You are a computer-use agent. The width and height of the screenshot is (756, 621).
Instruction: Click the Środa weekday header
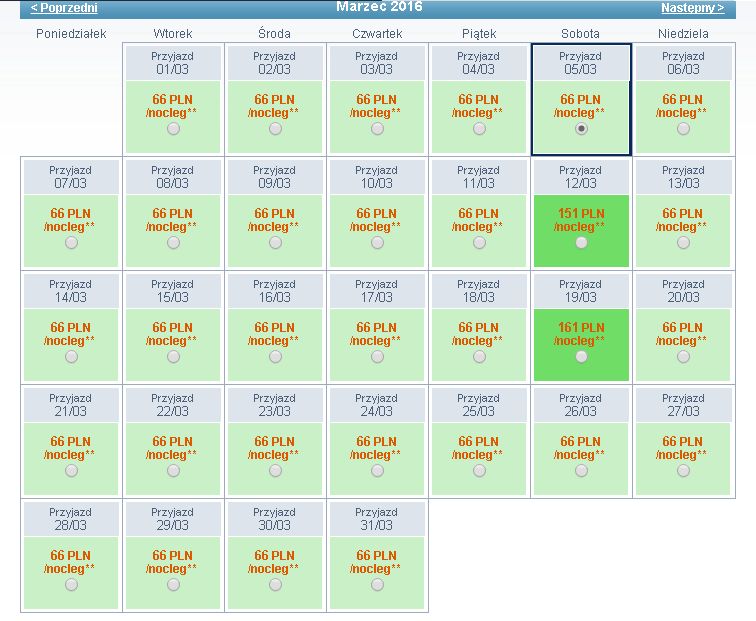(274, 34)
